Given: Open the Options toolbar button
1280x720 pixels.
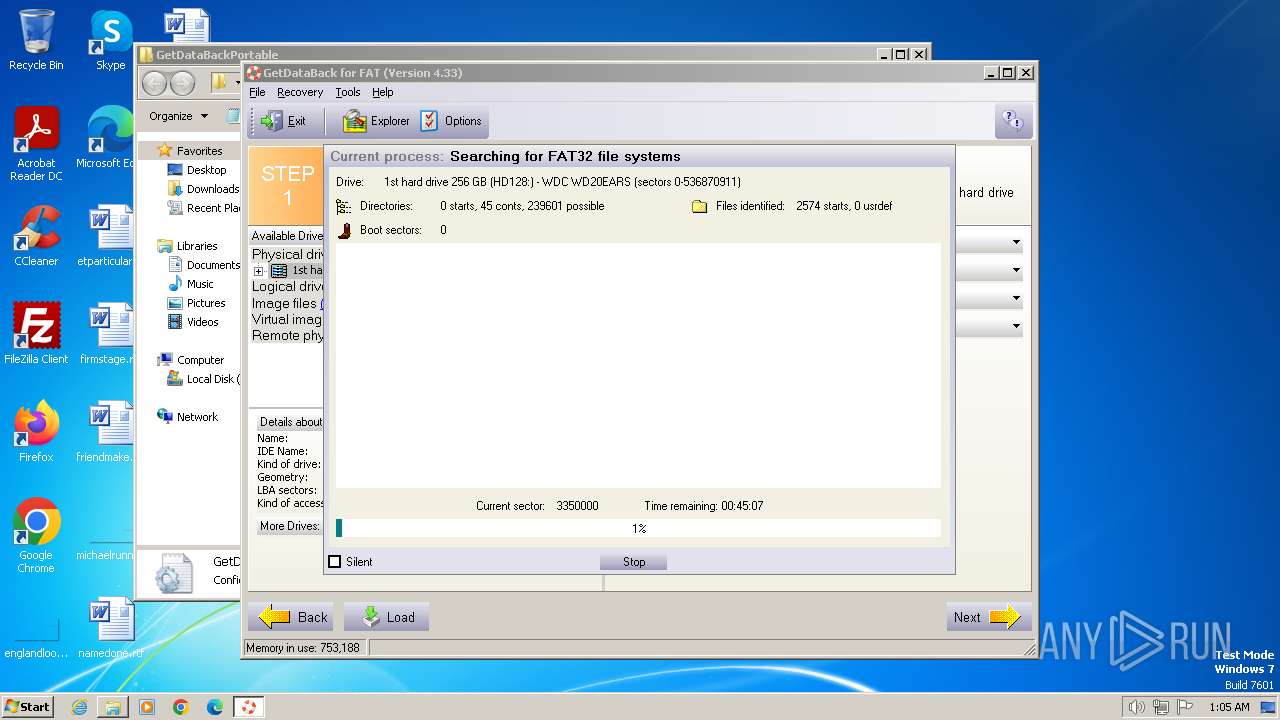Looking at the screenshot, I should [x=452, y=121].
